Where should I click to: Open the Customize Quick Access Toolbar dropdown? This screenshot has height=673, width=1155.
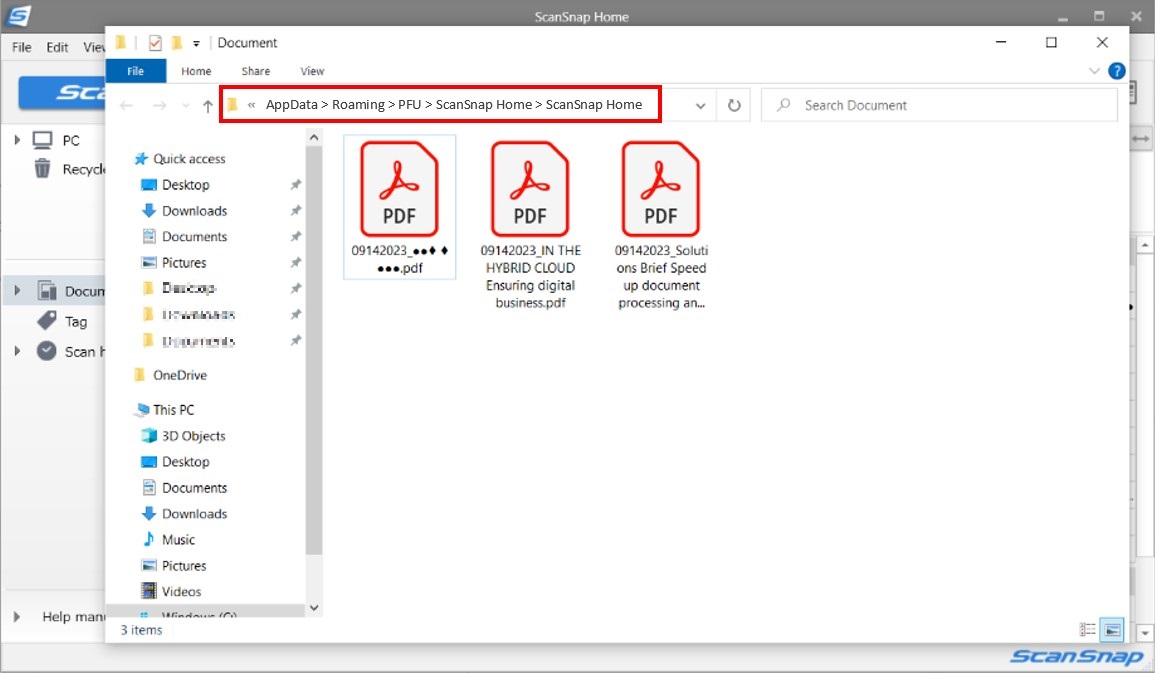click(x=196, y=43)
